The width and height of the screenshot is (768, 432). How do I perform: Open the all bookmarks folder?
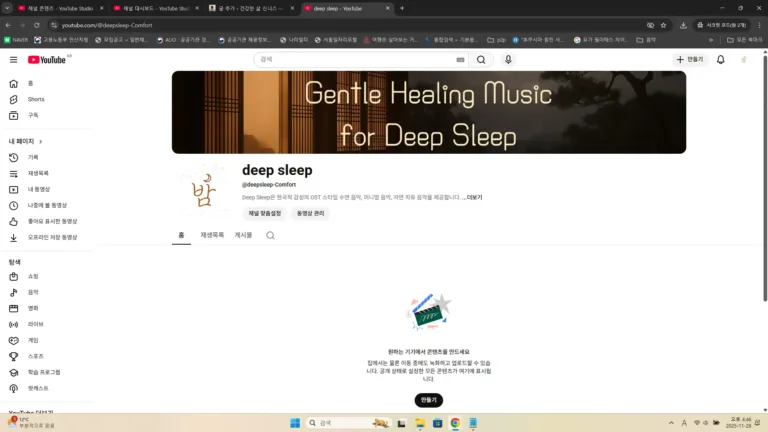[744, 40]
